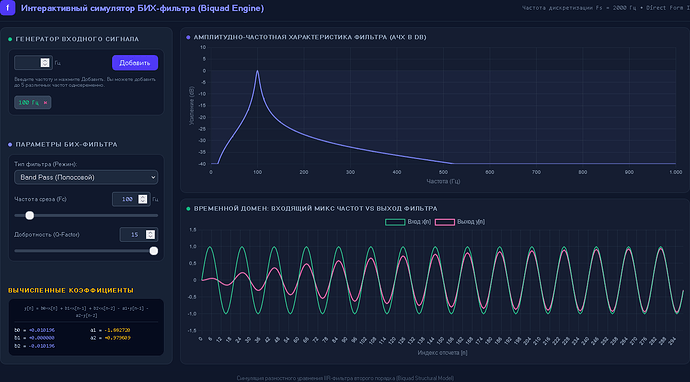Image resolution: width=690 pixels, height=382 pixels.
Task: Click the b0 coefficient value
Action: [42, 330]
